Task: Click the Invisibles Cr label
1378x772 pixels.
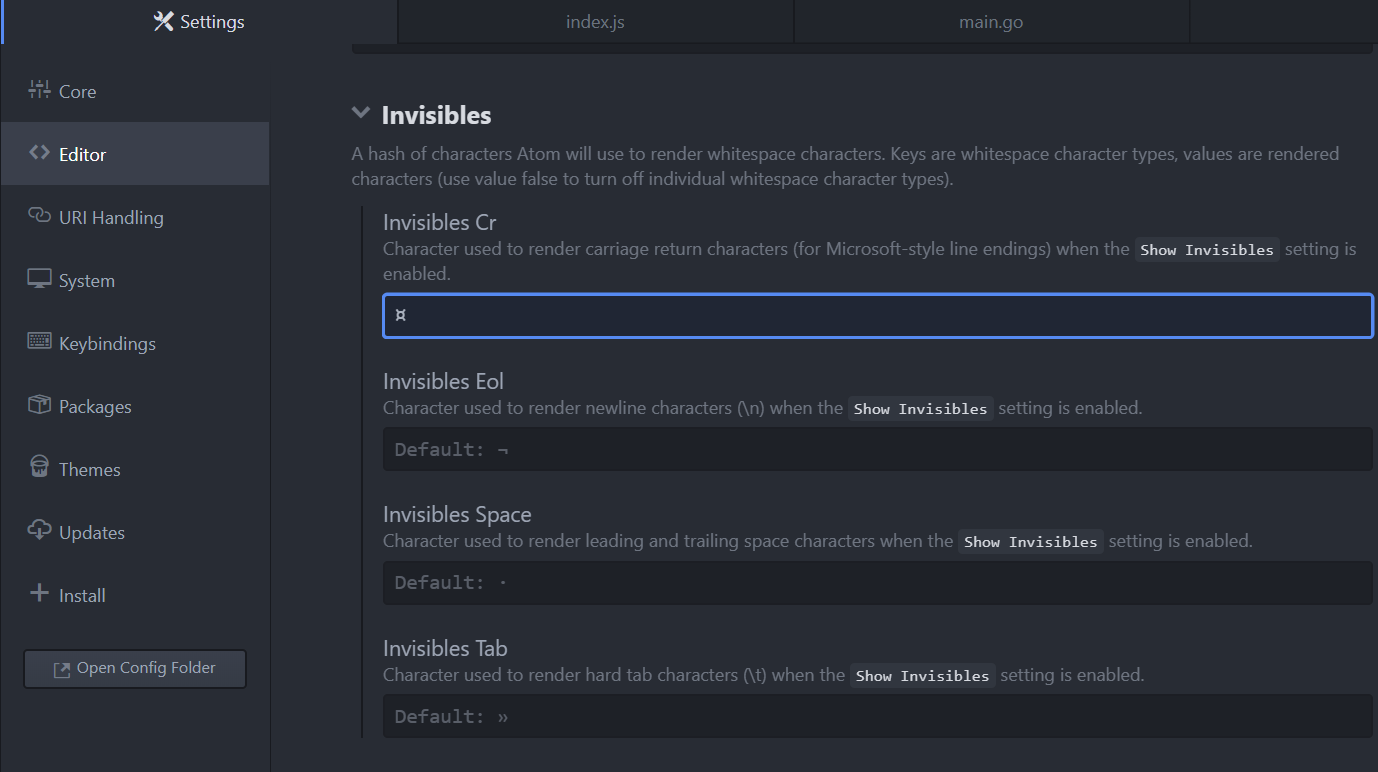Action: (x=440, y=222)
